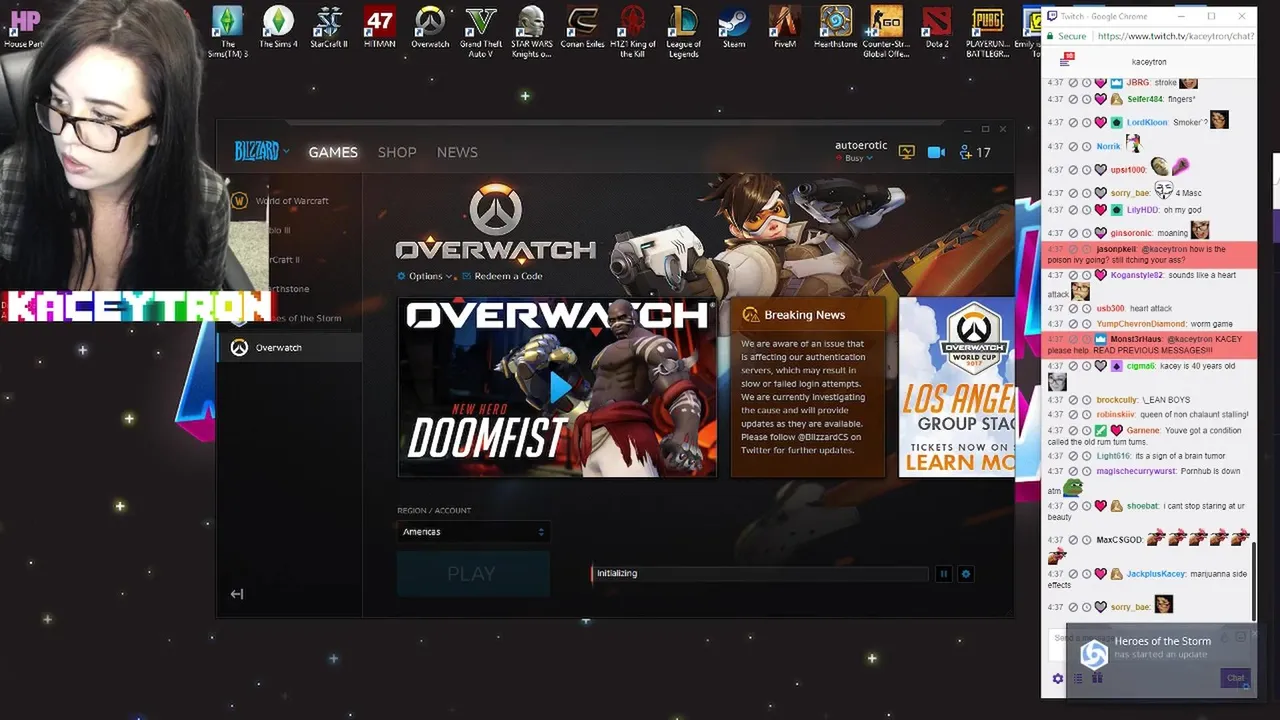
Task: Open The Sims 3 desktop shortcut
Action: pos(228,32)
